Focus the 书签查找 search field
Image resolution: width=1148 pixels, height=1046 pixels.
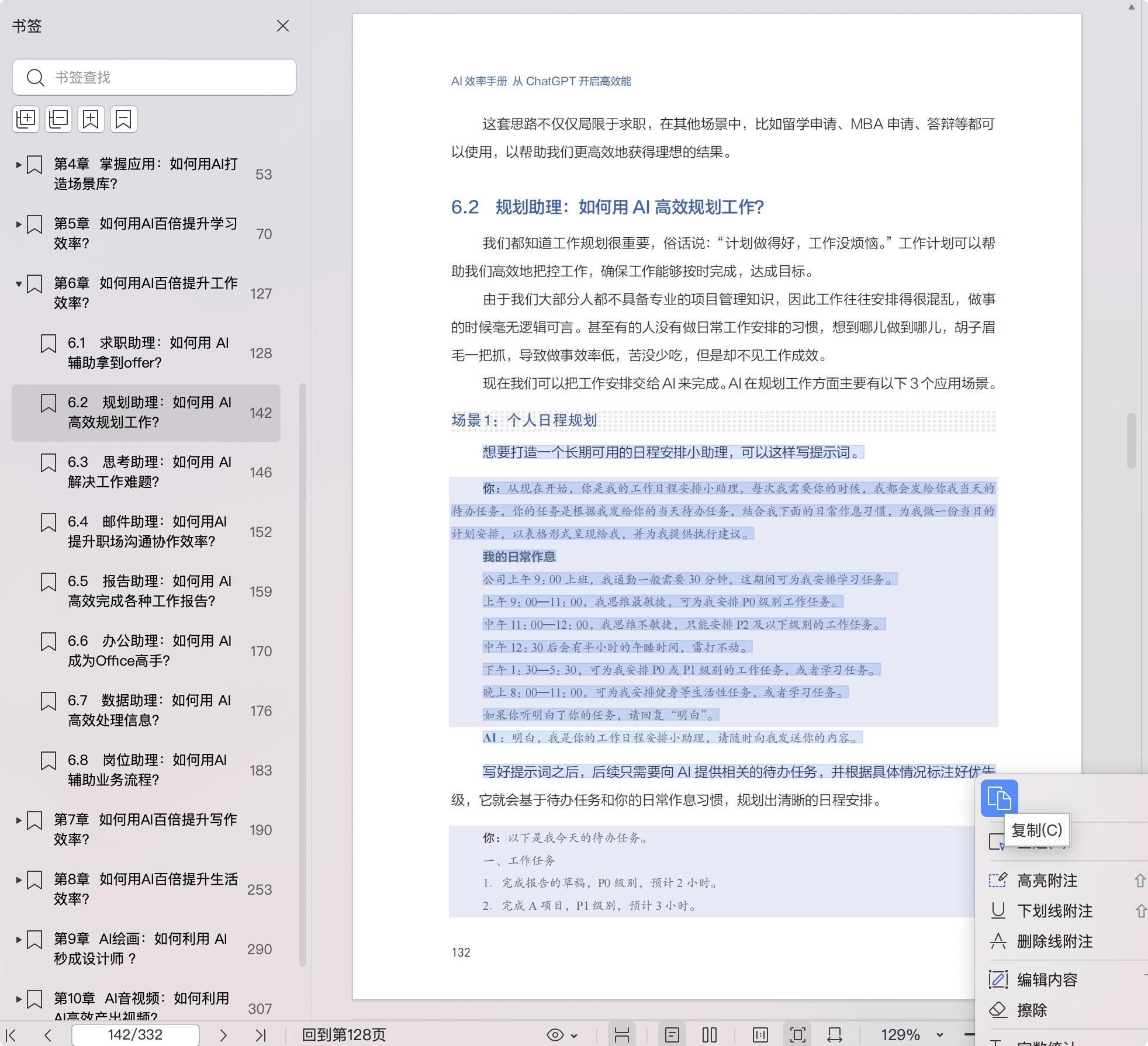(x=154, y=77)
